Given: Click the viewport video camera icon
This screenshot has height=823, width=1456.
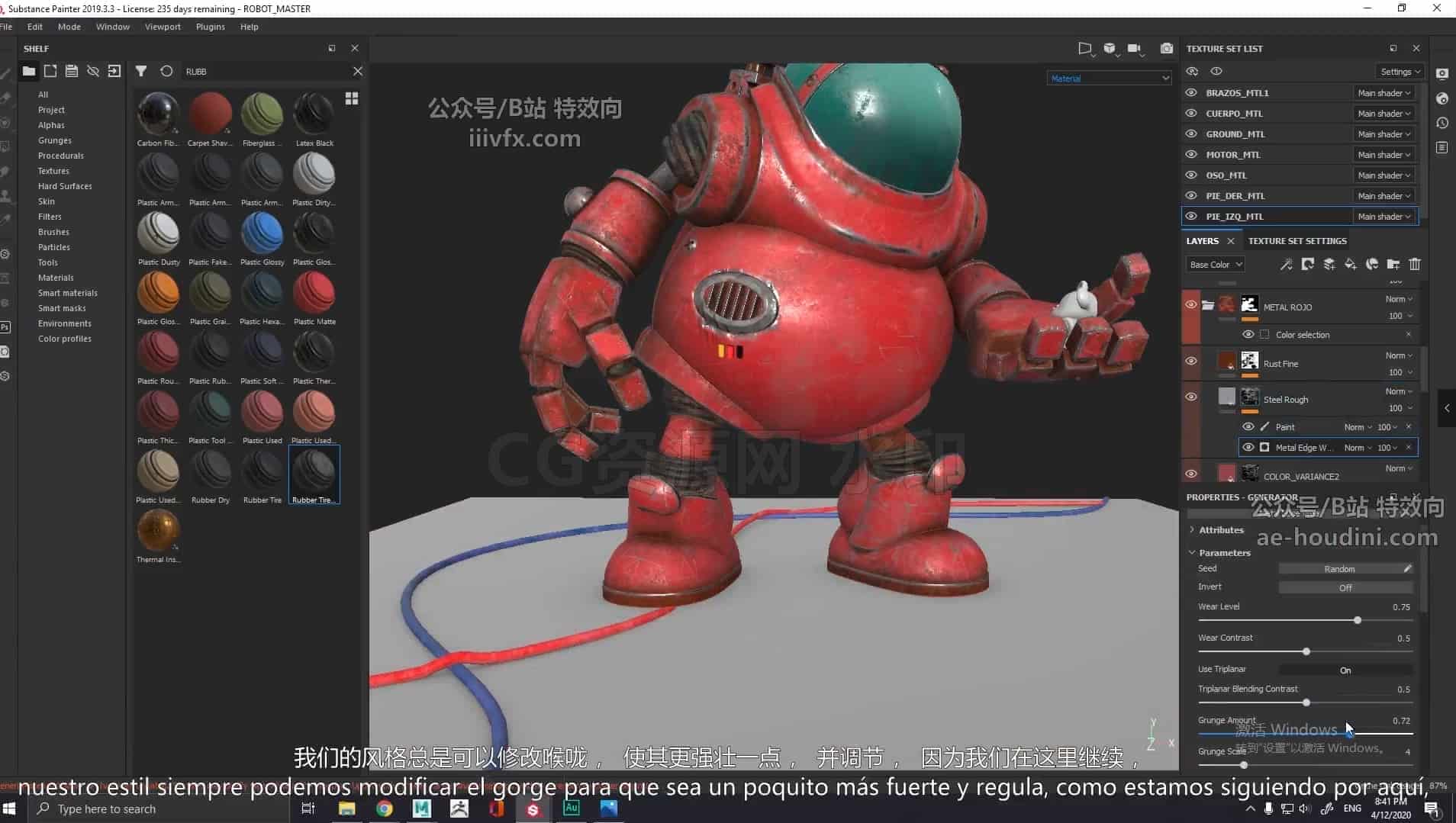Looking at the screenshot, I should coord(1135,48).
